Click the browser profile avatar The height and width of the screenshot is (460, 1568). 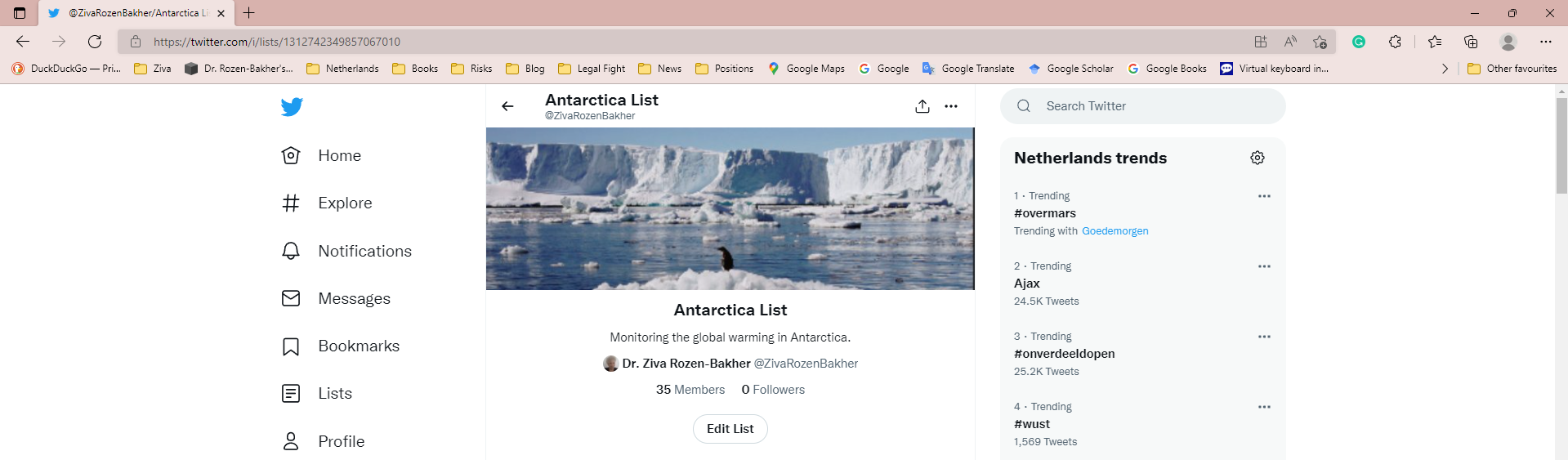click(1508, 42)
